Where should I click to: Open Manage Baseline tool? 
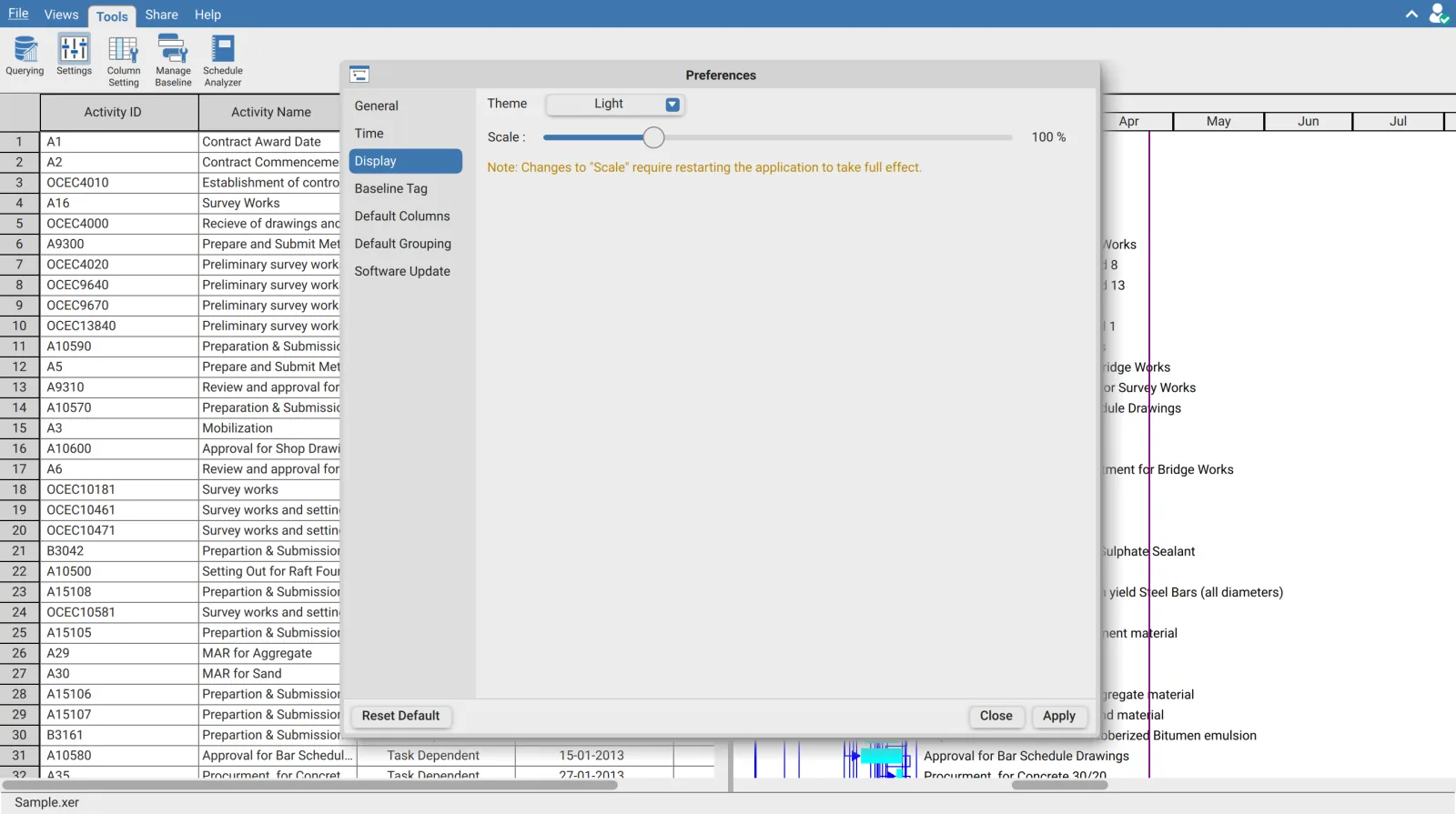pyautogui.click(x=173, y=61)
